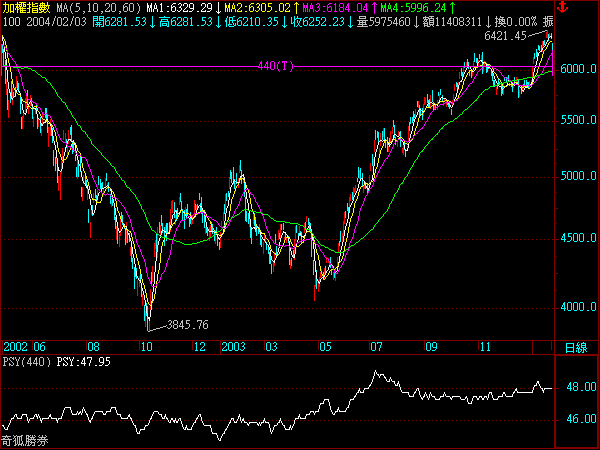Click the volume value 量5975460

[x=383, y=22]
